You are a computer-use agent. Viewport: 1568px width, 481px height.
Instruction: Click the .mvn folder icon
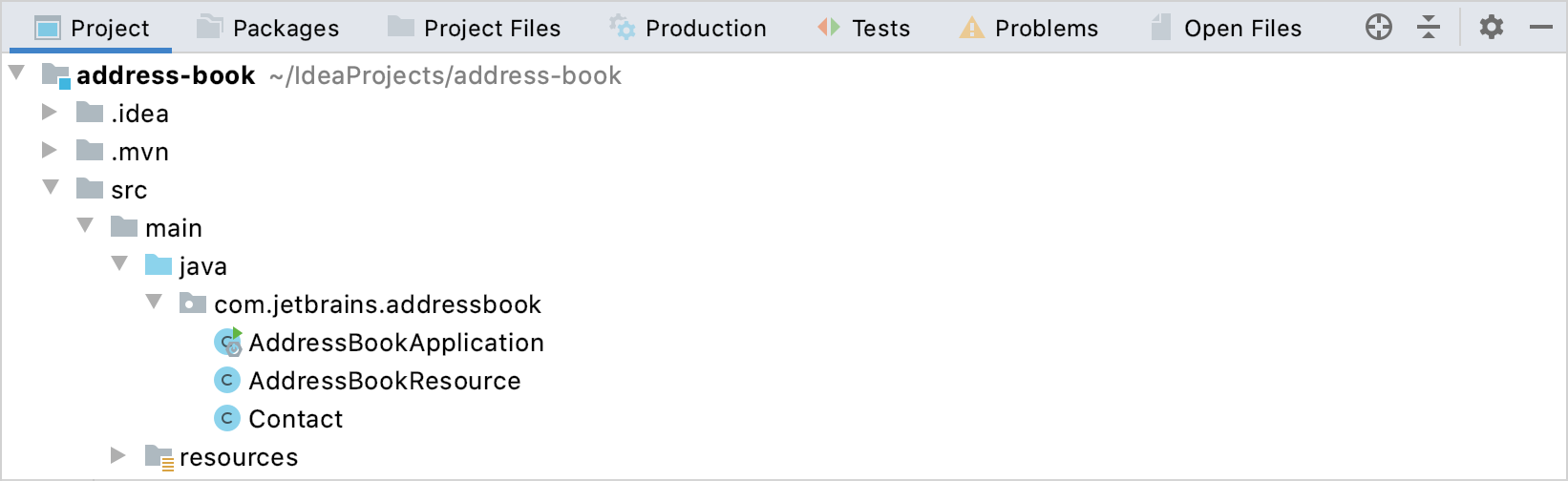coord(90,151)
